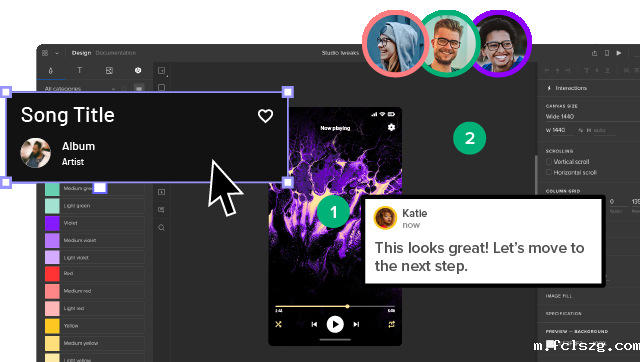Open the settings gear in music player
The image size is (640, 362).
(x=391, y=127)
